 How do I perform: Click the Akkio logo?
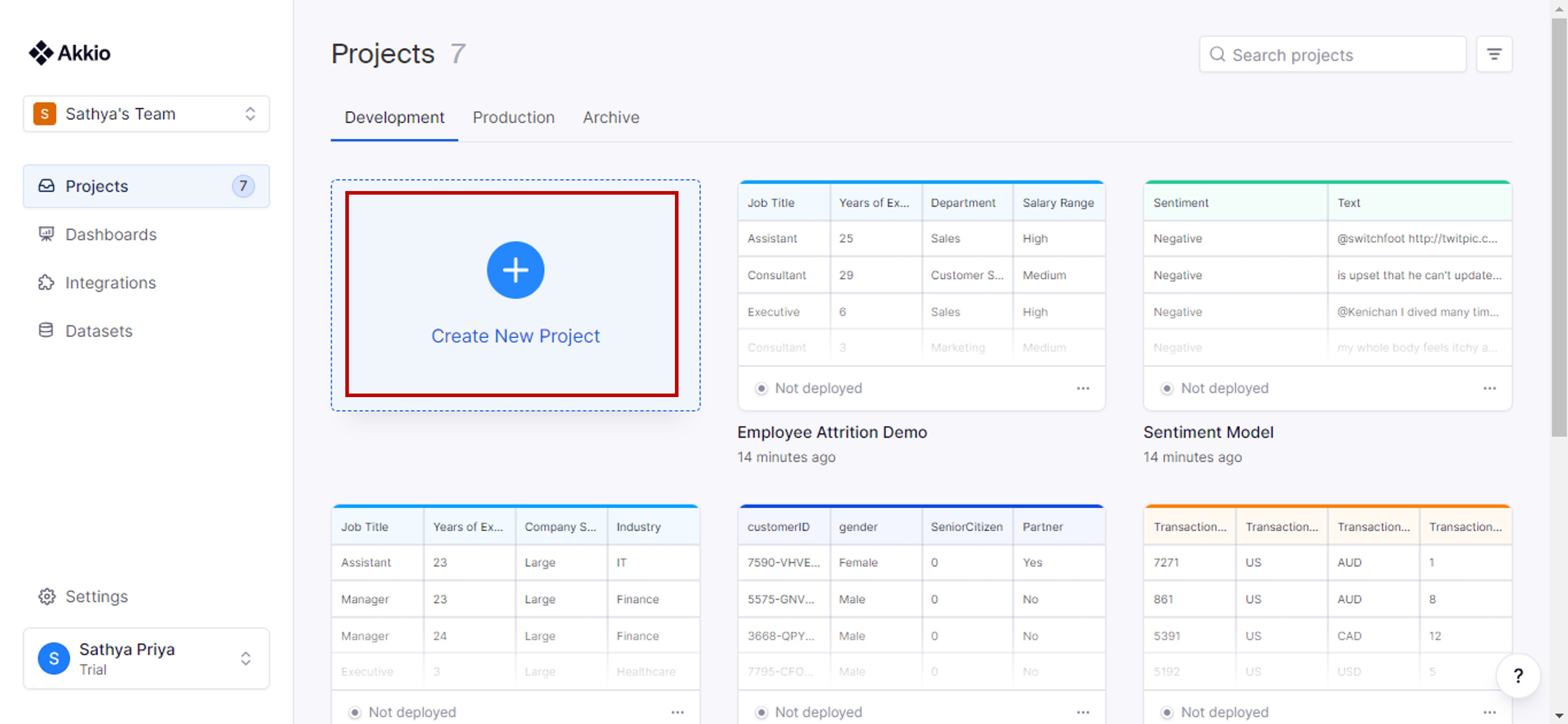(69, 53)
